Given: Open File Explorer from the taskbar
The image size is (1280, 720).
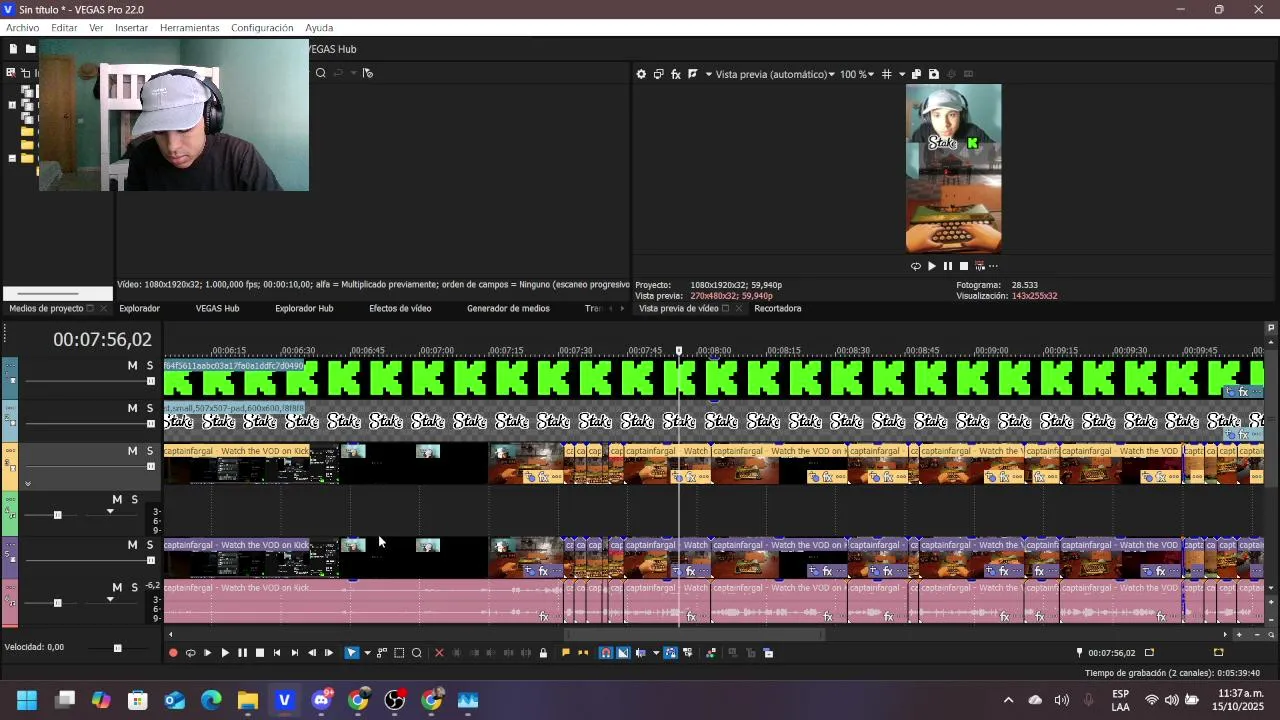Looking at the screenshot, I should click(248, 700).
